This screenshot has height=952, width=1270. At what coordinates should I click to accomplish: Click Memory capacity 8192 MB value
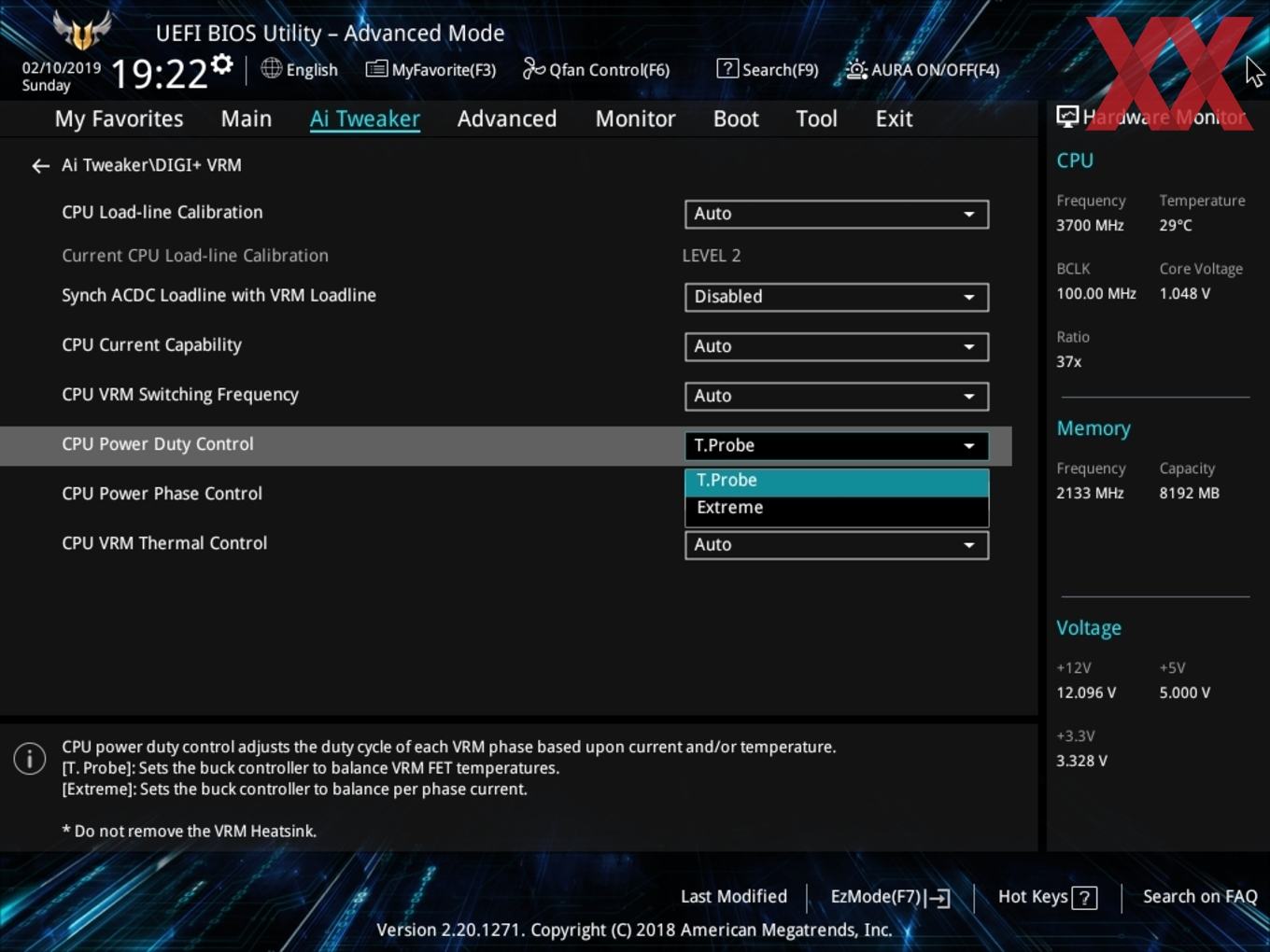1189,493
